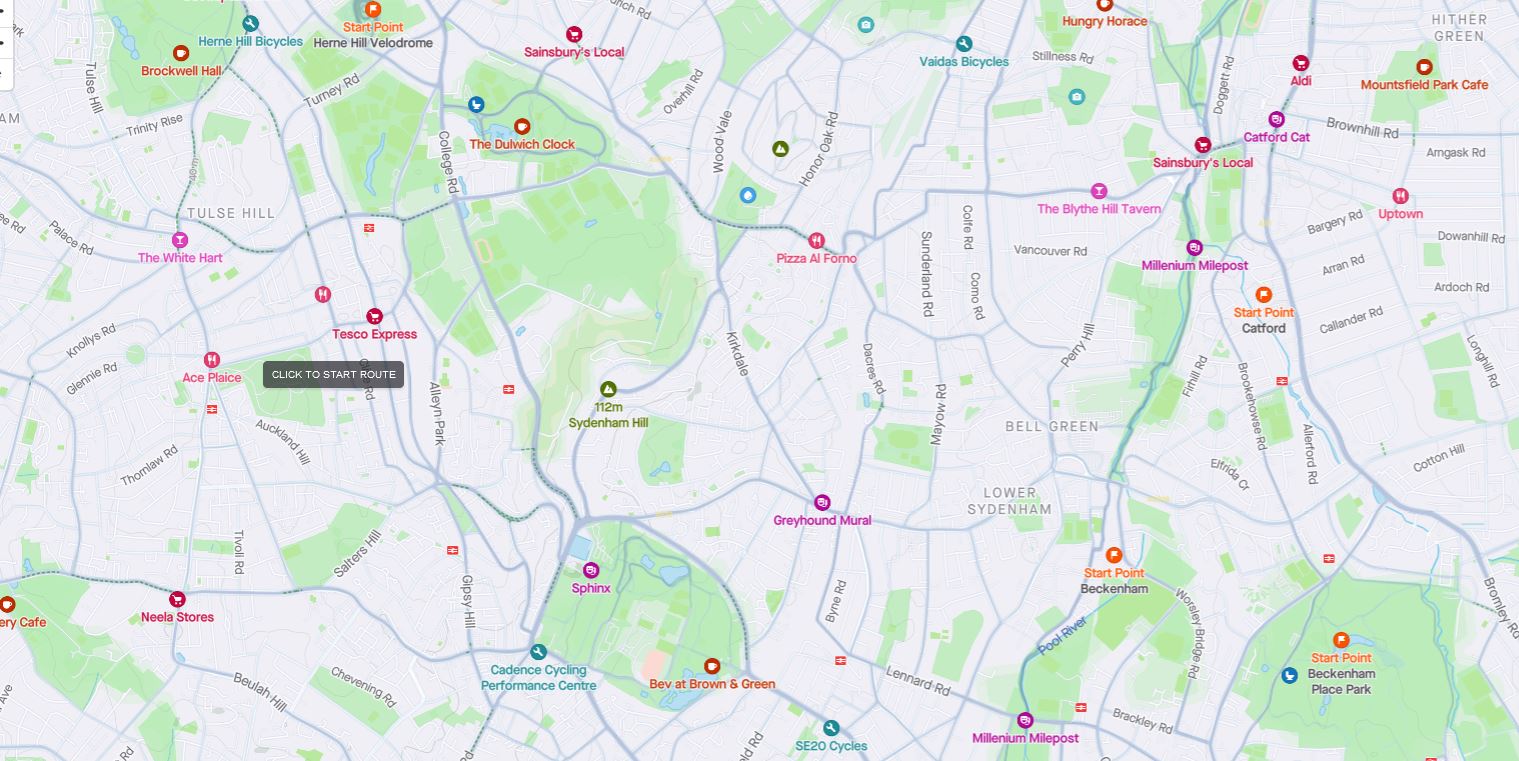This screenshot has width=1519, height=761.
Task: Click the Bev at Brown & Green cafe
Action: click(x=712, y=666)
